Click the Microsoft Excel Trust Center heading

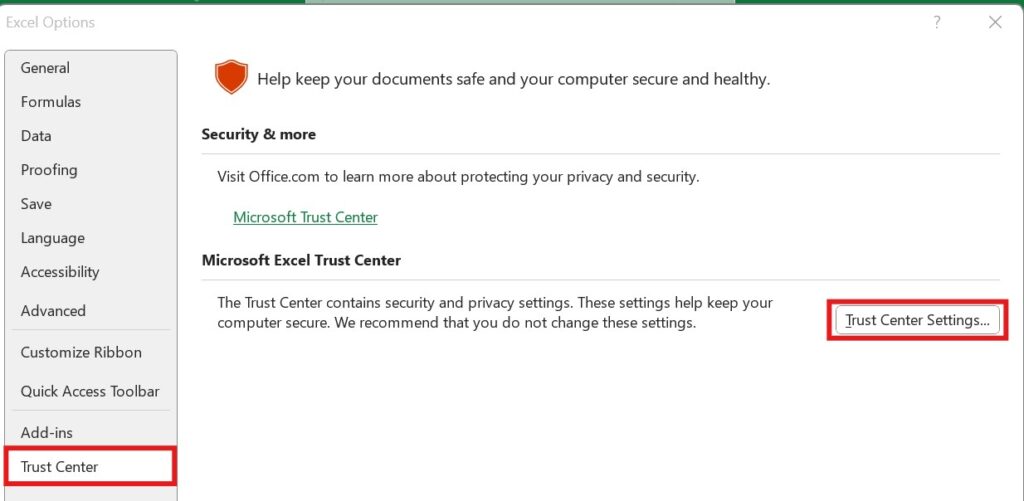point(301,260)
